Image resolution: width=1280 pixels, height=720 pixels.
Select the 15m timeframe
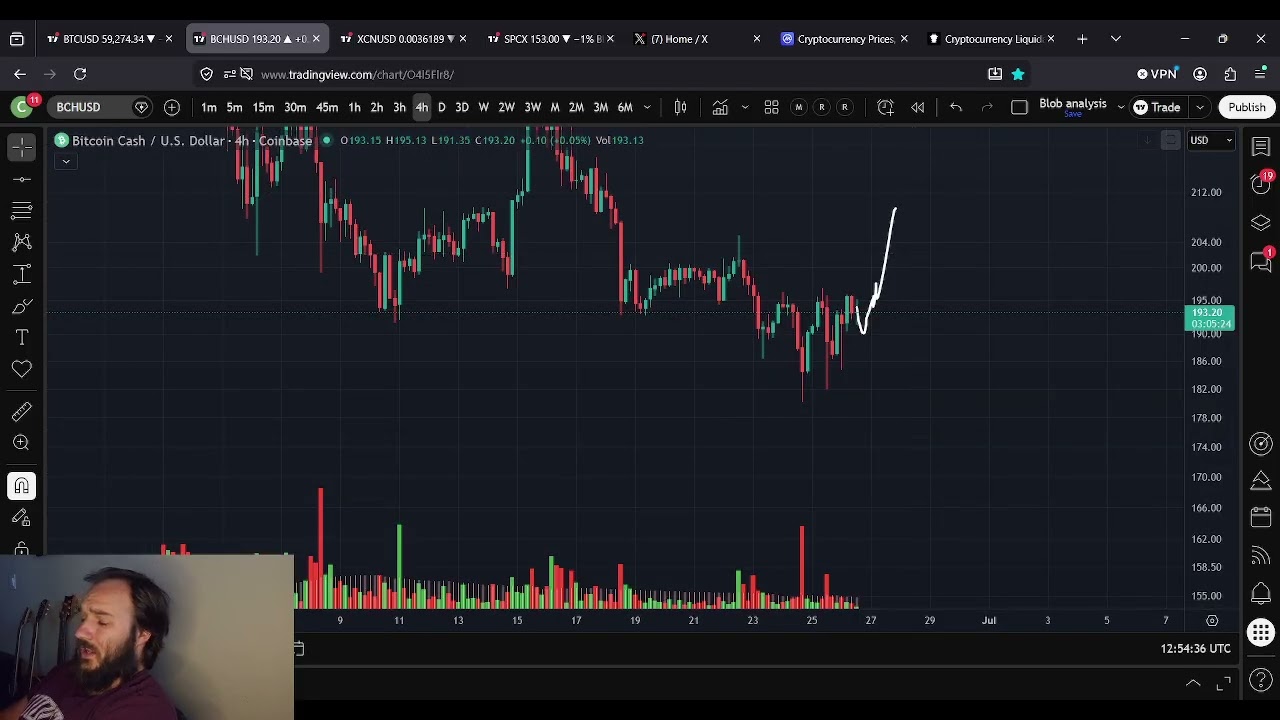pos(263,107)
